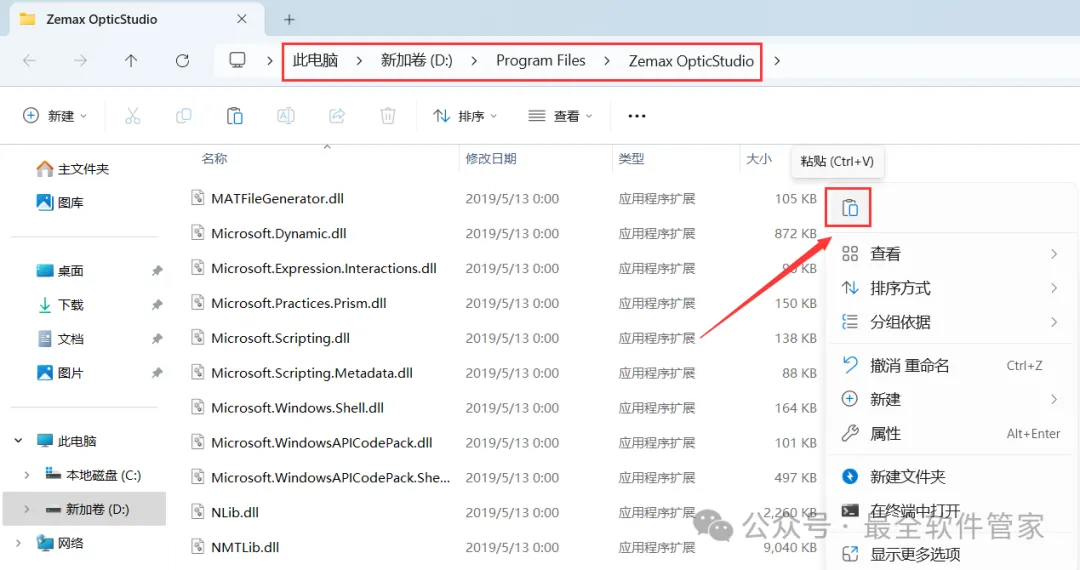The width and height of the screenshot is (1080, 570).
Task: Click Program Files breadcrumb
Action: coord(541,61)
